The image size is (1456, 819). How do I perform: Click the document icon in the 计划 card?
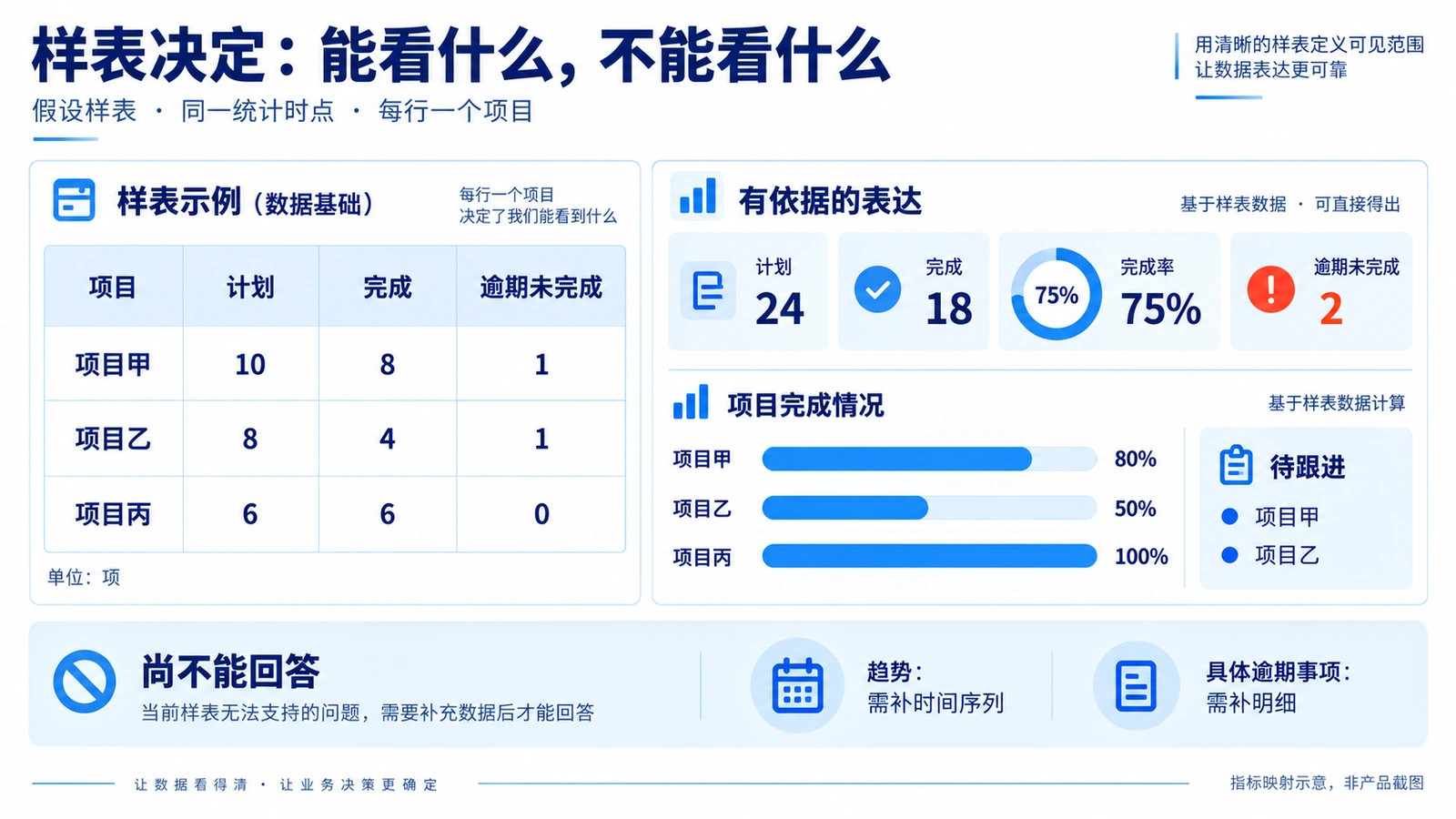point(707,291)
